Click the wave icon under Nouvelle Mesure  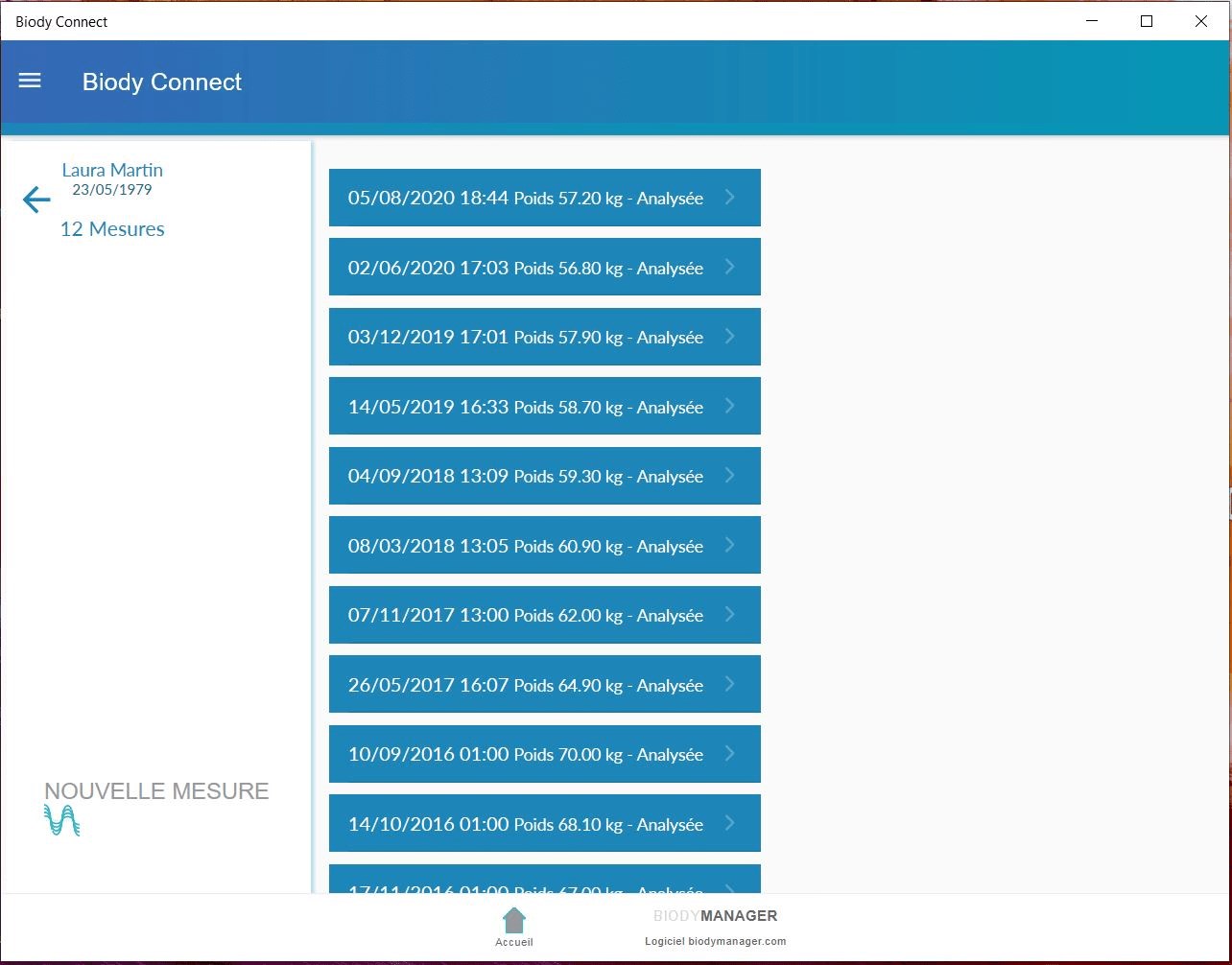click(61, 820)
